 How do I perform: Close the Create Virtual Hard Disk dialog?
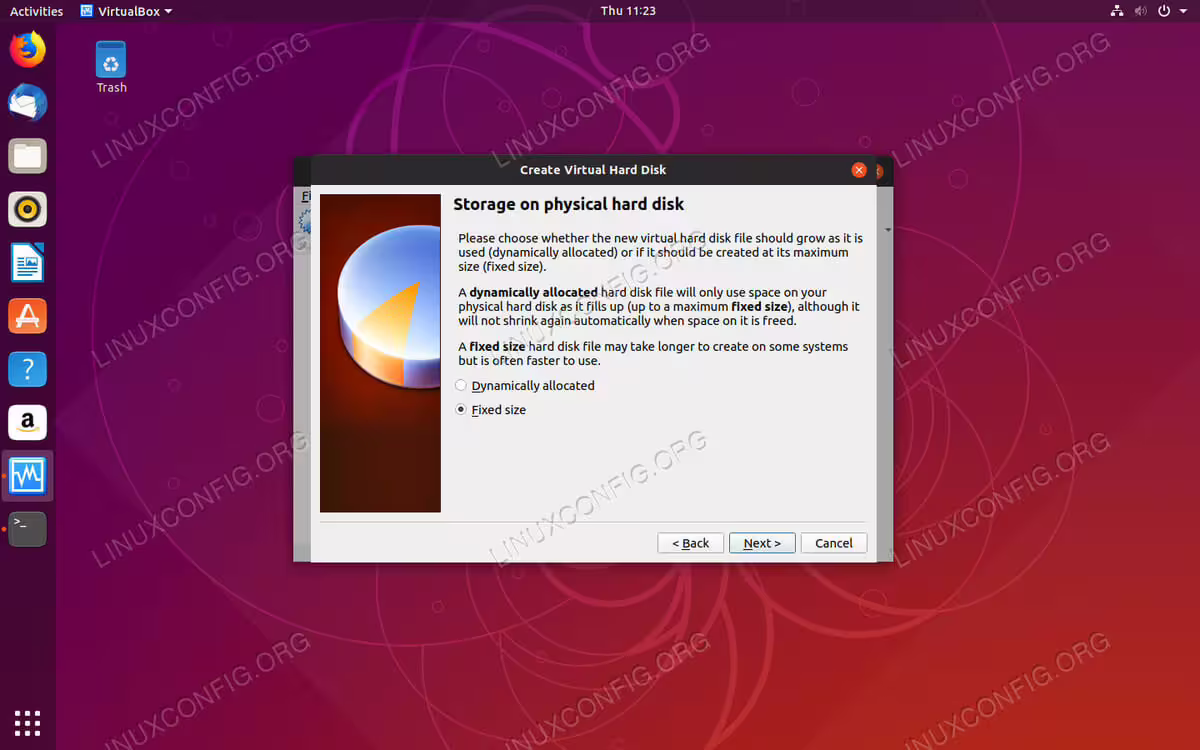click(859, 170)
